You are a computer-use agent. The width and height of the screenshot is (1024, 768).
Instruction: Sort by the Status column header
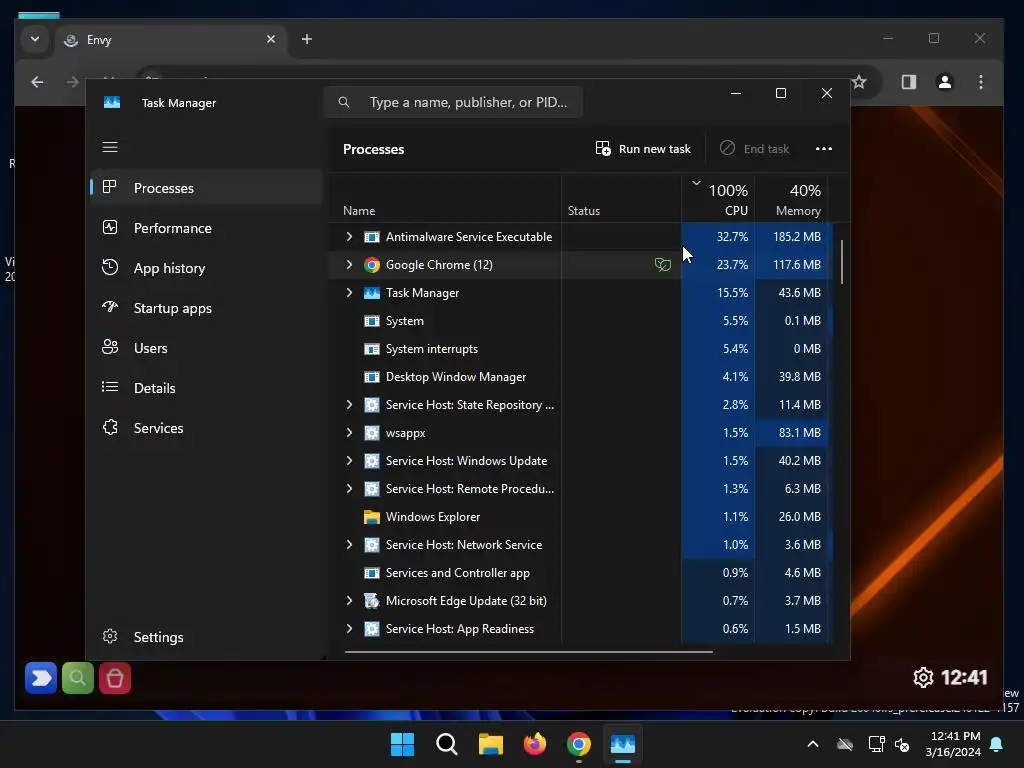pyautogui.click(x=621, y=199)
